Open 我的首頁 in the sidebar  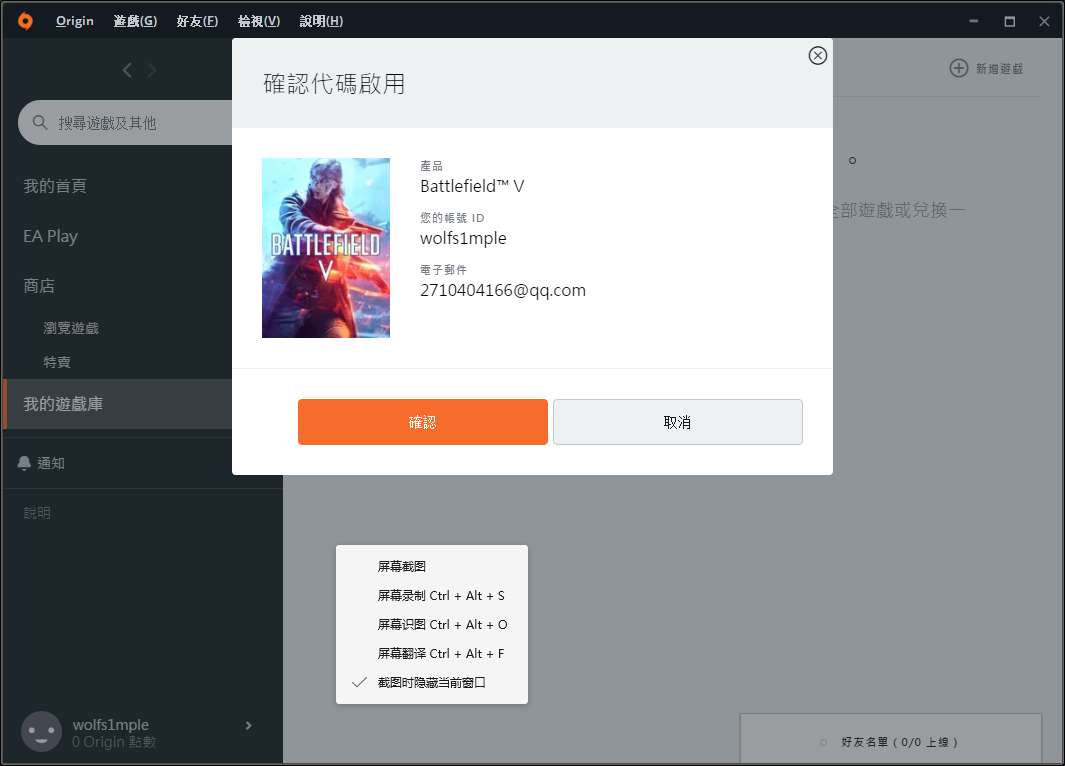(55, 186)
